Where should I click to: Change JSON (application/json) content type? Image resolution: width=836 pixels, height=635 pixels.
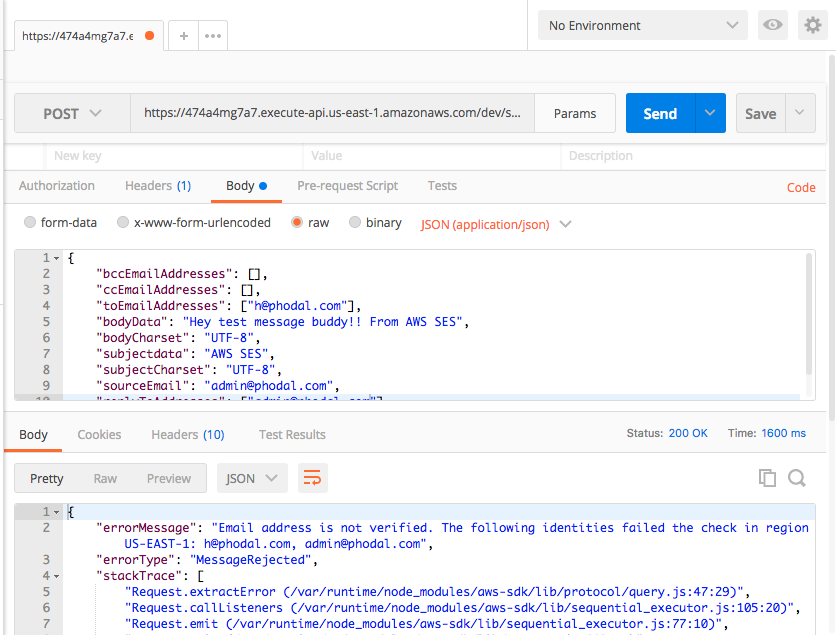[496, 224]
